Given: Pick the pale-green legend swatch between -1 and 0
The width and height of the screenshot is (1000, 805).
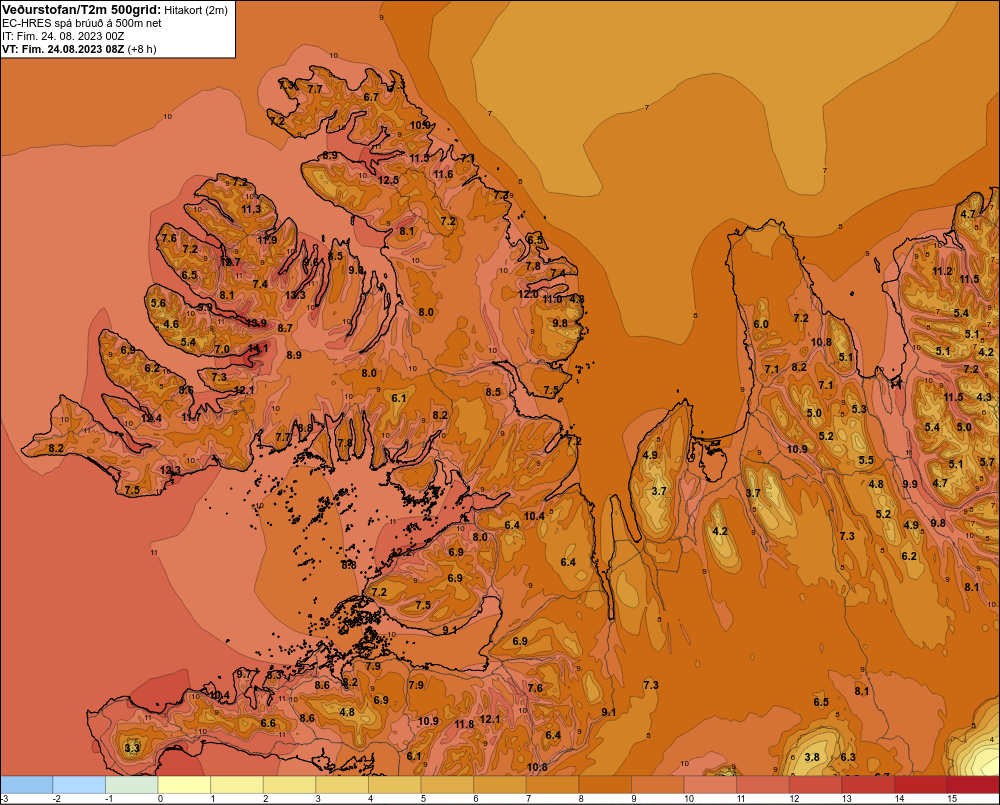Looking at the screenshot, I should pos(131,784).
